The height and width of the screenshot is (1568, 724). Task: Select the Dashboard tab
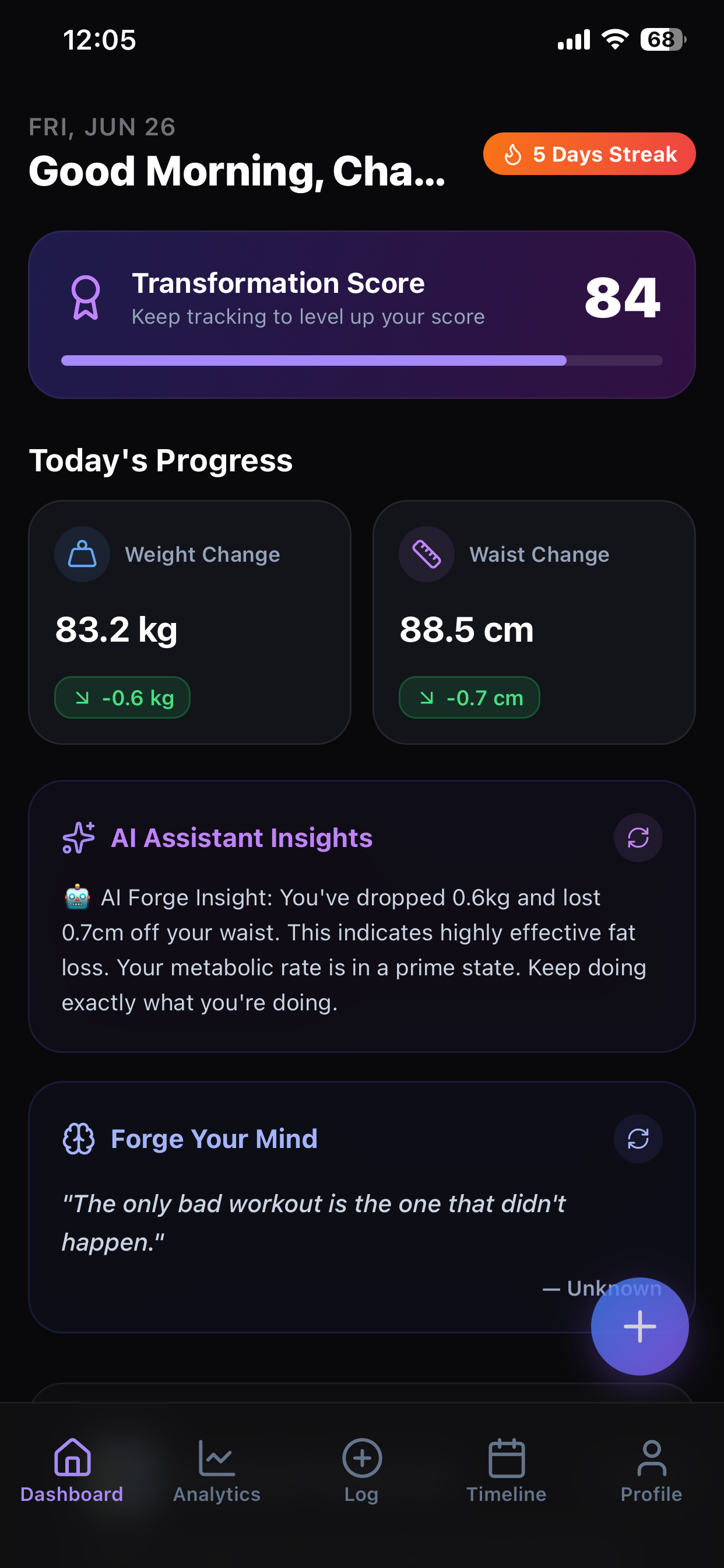click(72, 1471)
